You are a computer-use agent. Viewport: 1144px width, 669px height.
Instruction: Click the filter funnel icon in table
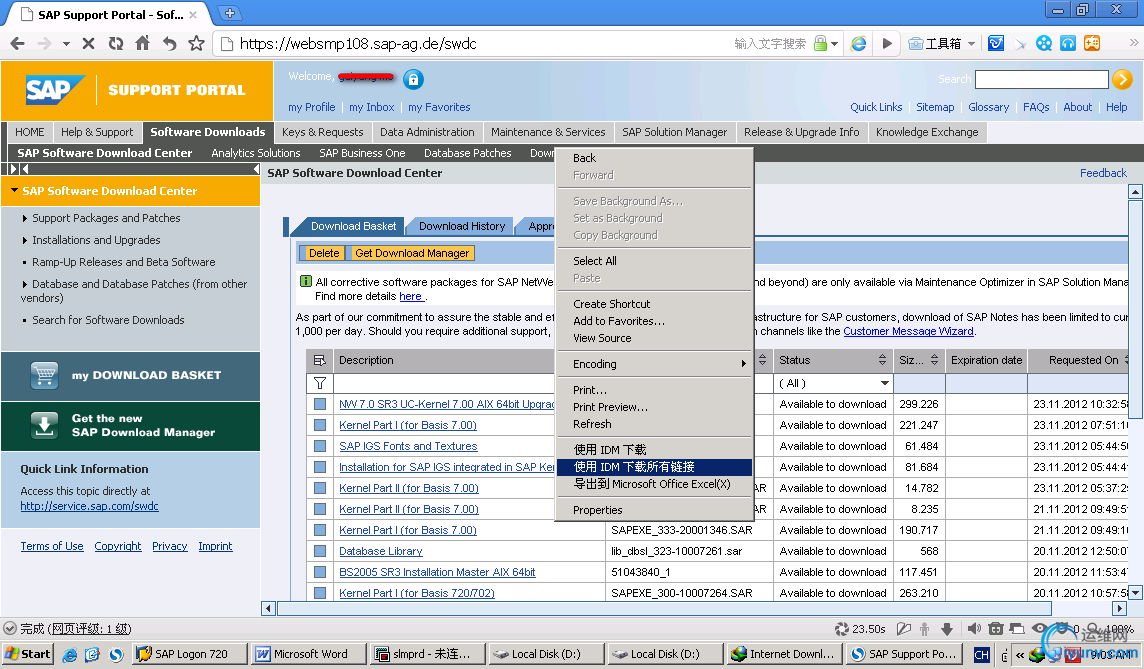(320, 383)
